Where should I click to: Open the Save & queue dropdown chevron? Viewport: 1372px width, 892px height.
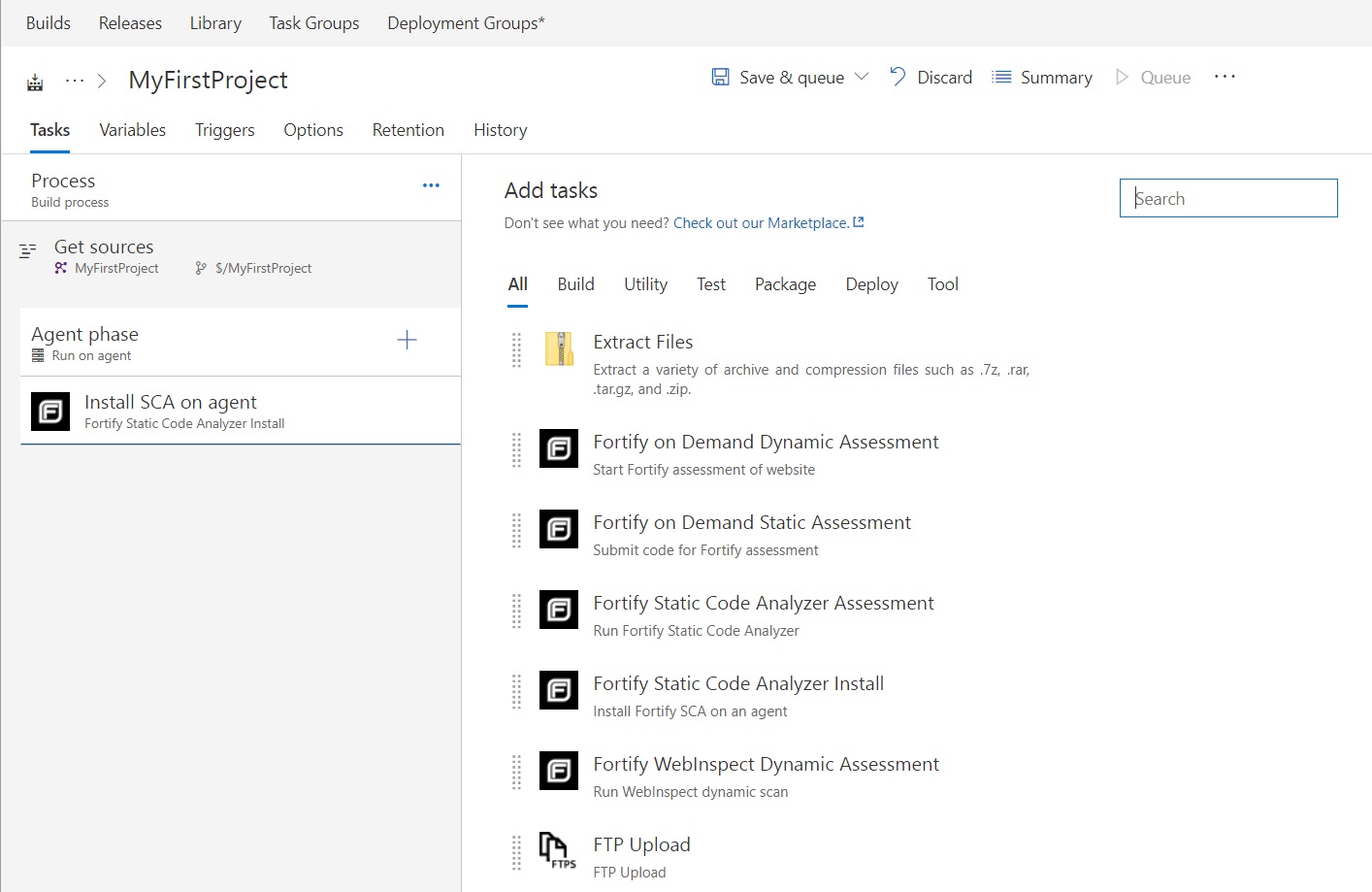click(x=863, y=77)
